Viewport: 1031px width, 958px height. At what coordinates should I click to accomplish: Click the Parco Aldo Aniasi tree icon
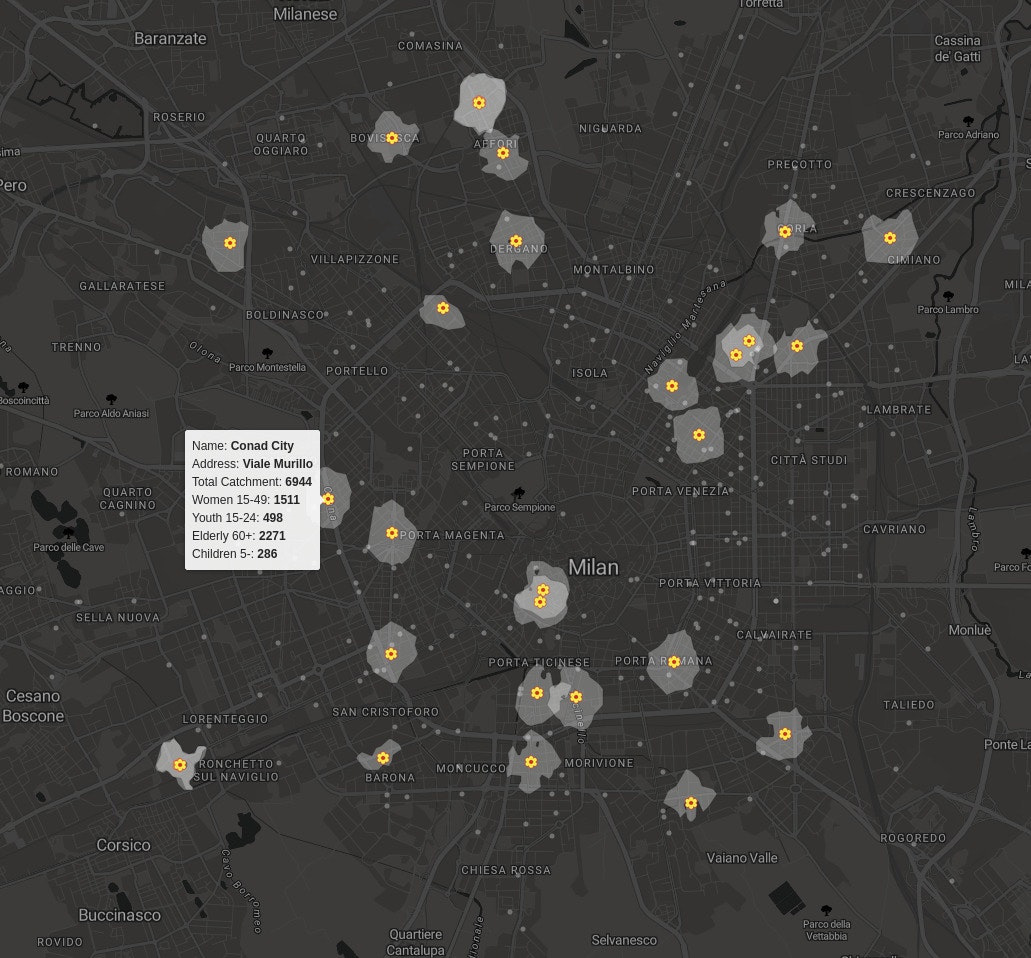tap(111, 399)
